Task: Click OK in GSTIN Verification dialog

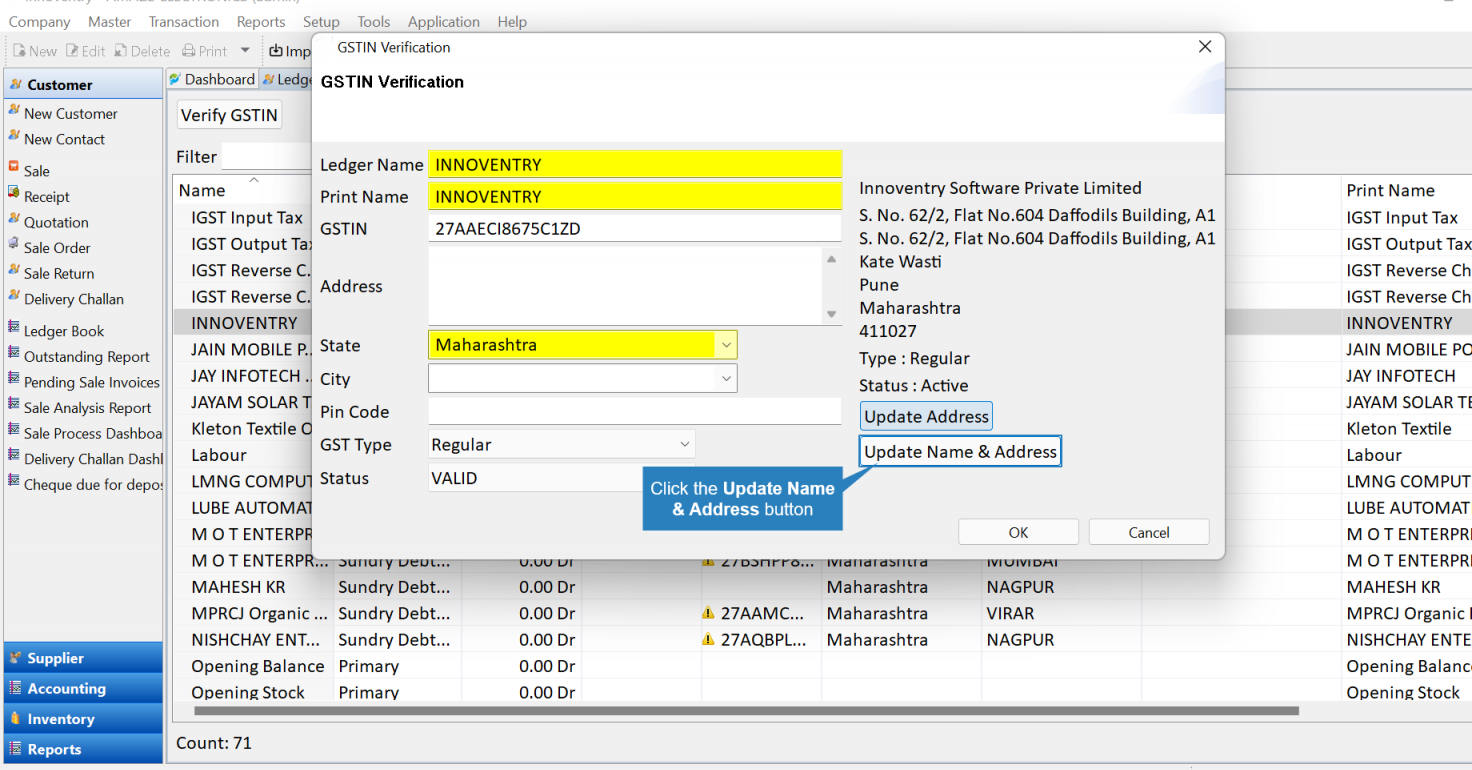Action: [1018, 532]
